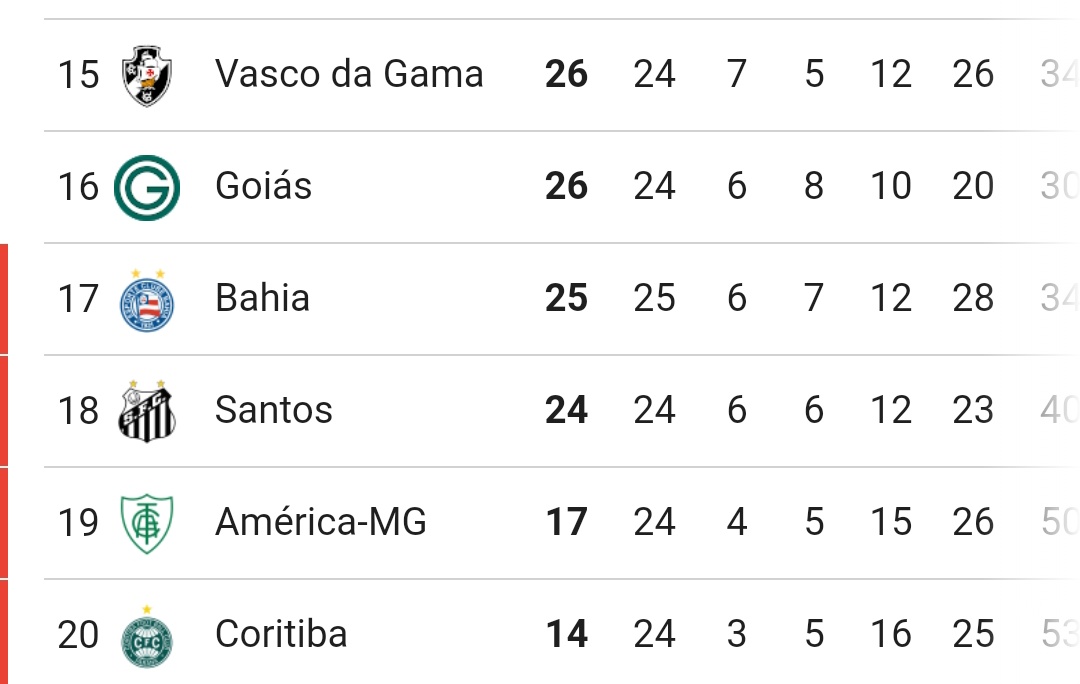The height and width of the screenshot is (684, 1080).
Task: Click the red relegation marker beside Bahia
Action: click(4, 298)
